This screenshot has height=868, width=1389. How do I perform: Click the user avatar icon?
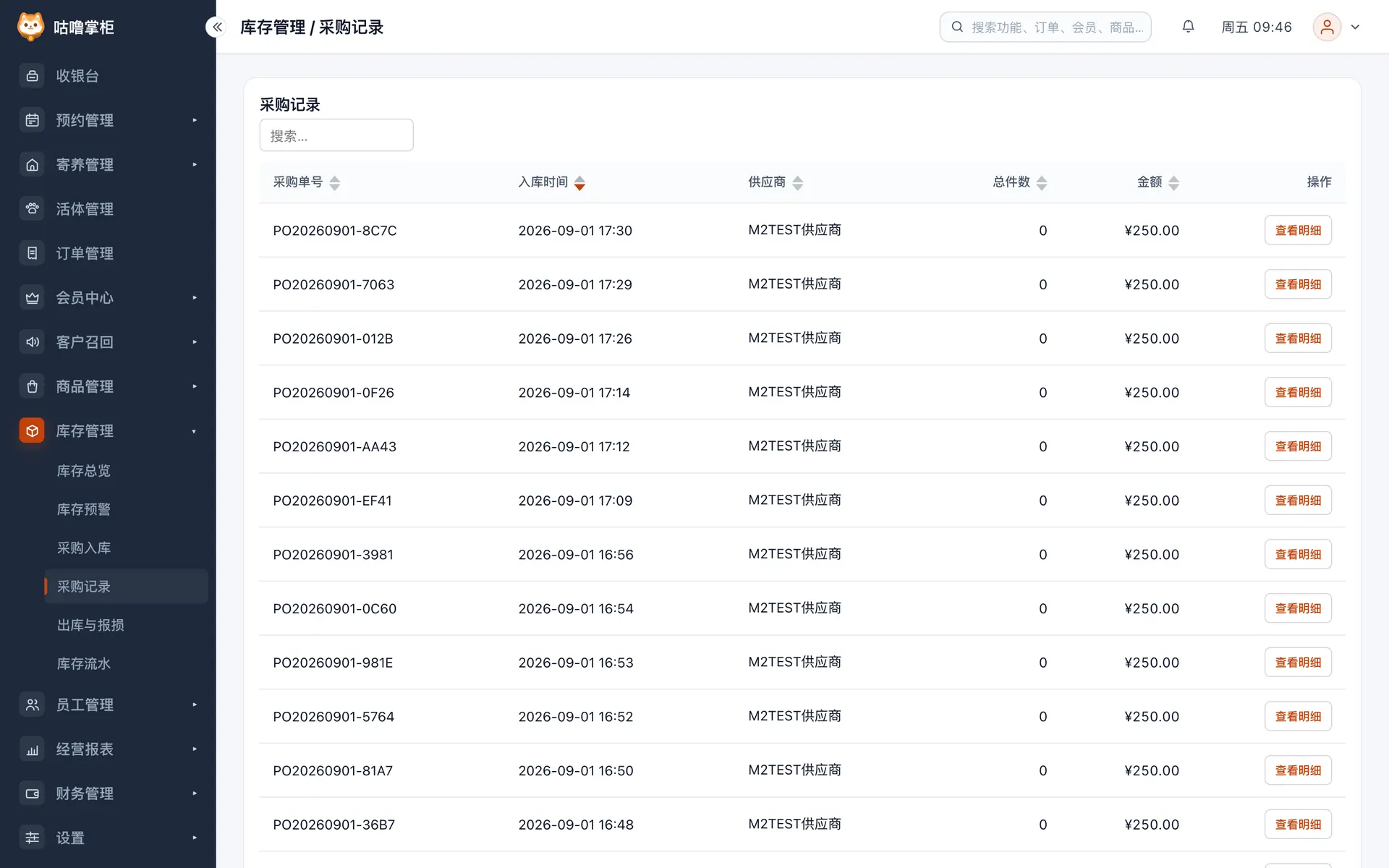click(x=1327, y=27)
